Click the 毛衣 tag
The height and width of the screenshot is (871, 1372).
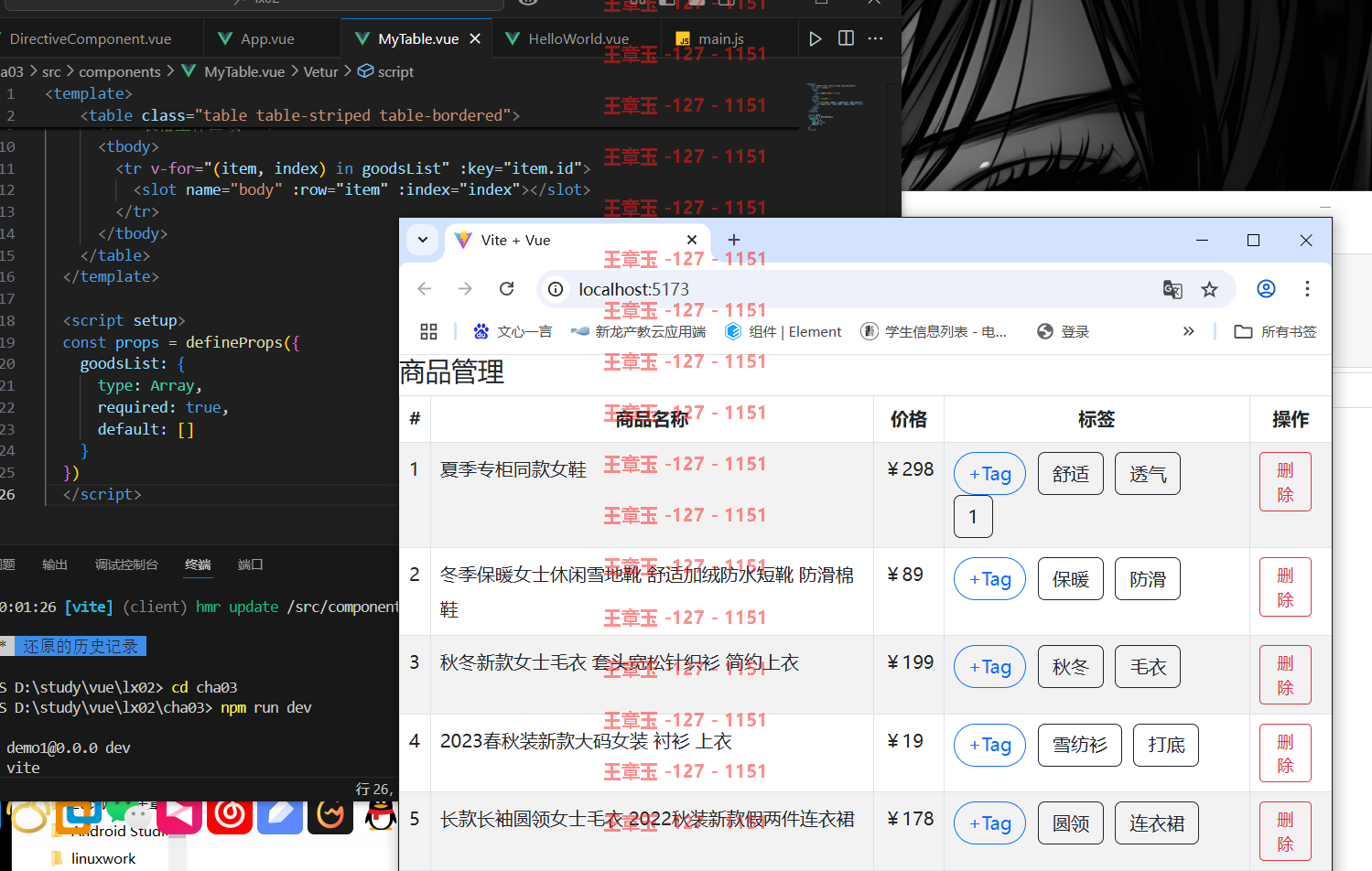1148,667
